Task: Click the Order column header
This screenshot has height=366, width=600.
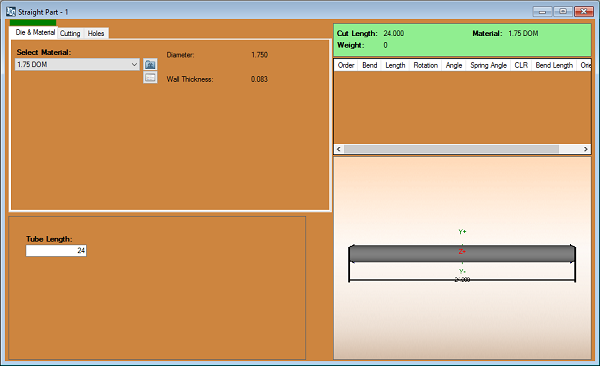Action: pos(346,65)
